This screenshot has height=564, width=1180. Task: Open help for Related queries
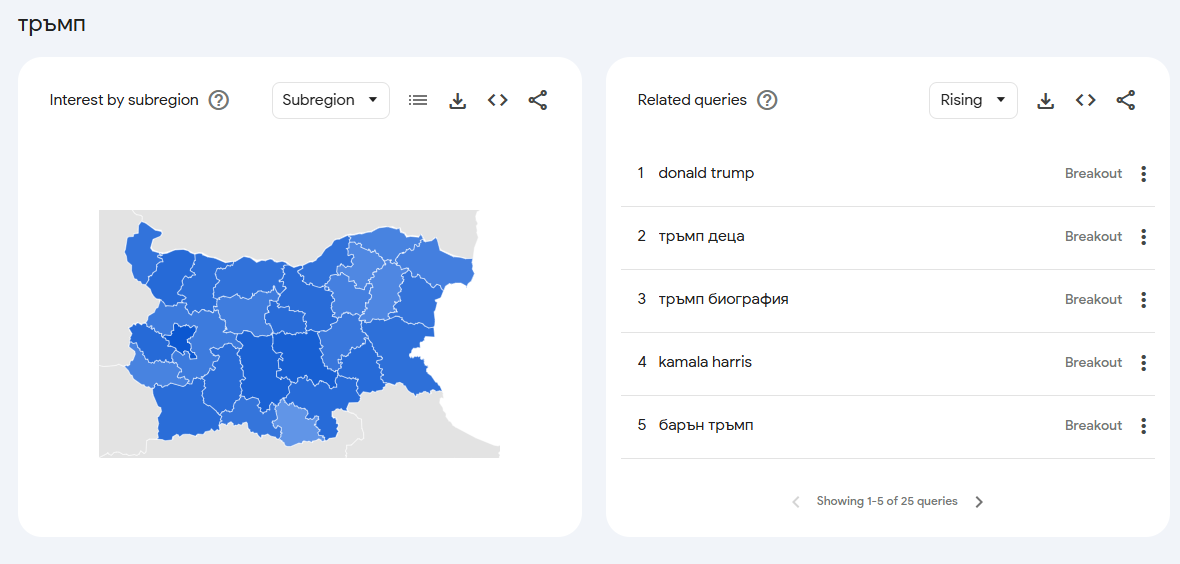[767, 100]
